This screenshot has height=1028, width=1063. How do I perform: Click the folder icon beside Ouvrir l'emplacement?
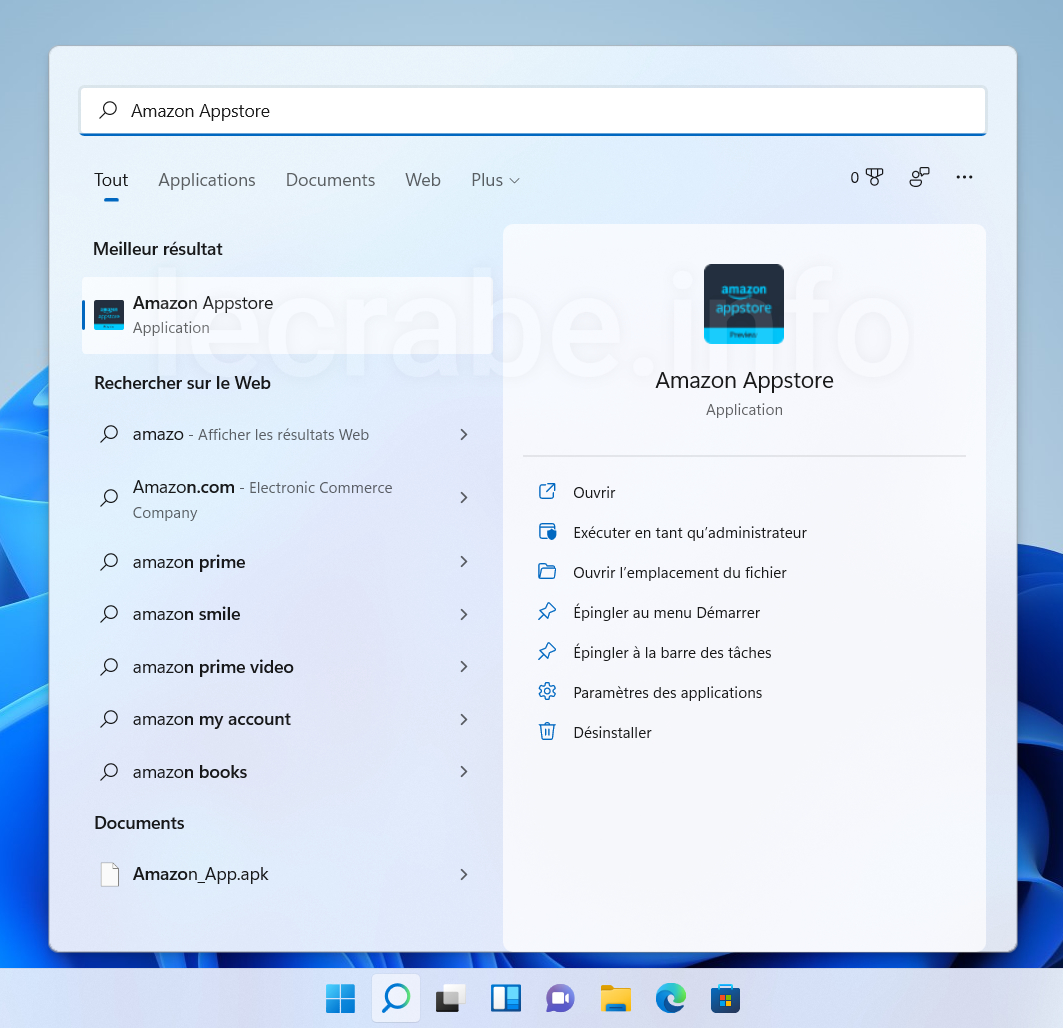tap(547, 571)
